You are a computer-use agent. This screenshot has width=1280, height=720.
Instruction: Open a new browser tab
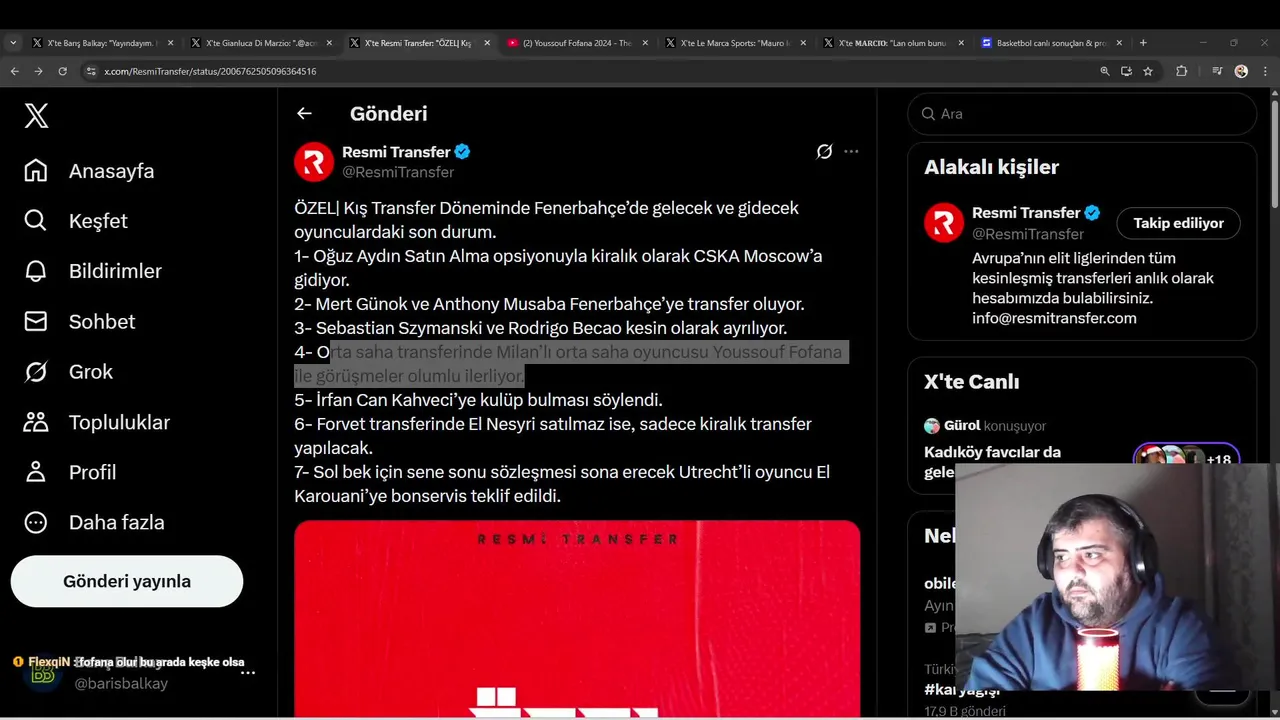1143,43
